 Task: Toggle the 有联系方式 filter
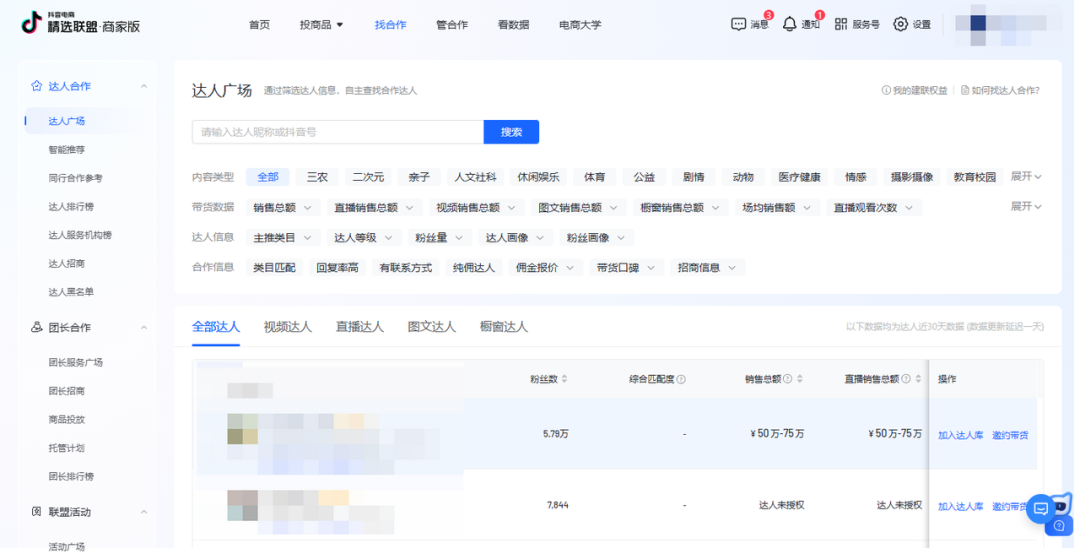[406, 267]
